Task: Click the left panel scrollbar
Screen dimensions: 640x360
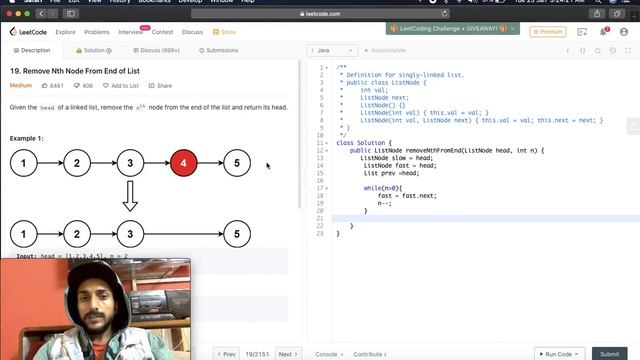Action: click(x=300, y=135)
